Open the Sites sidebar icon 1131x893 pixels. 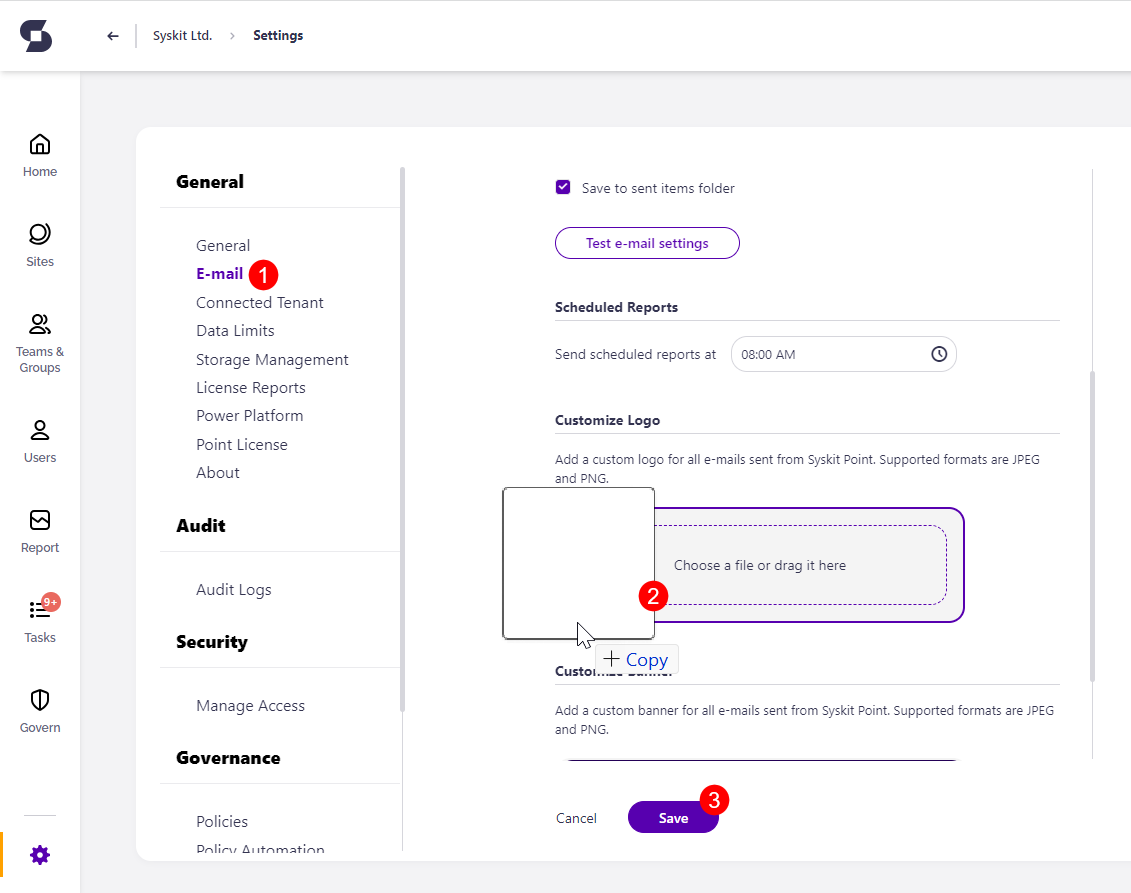[40, 245]
